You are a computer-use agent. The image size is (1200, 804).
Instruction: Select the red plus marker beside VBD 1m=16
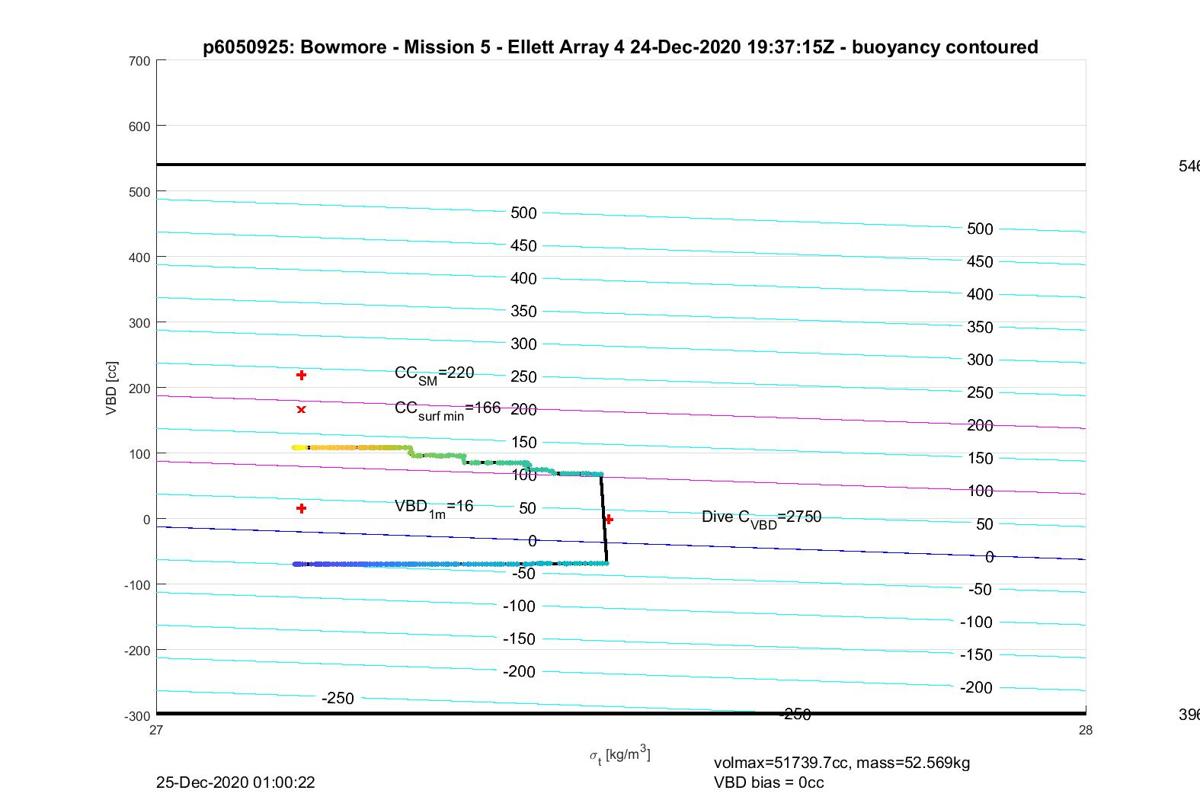coord(301,508)
